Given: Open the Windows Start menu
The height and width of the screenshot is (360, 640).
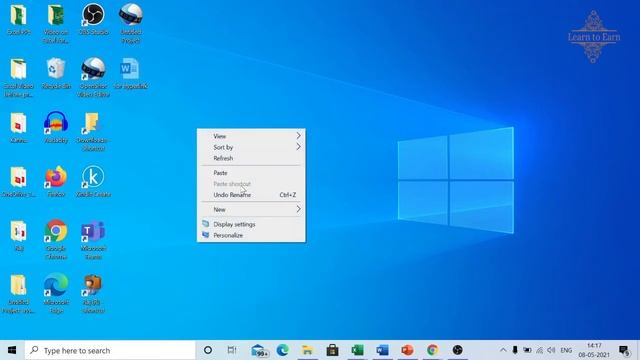Looking at the screenshot, I should [x=12, y=350].
